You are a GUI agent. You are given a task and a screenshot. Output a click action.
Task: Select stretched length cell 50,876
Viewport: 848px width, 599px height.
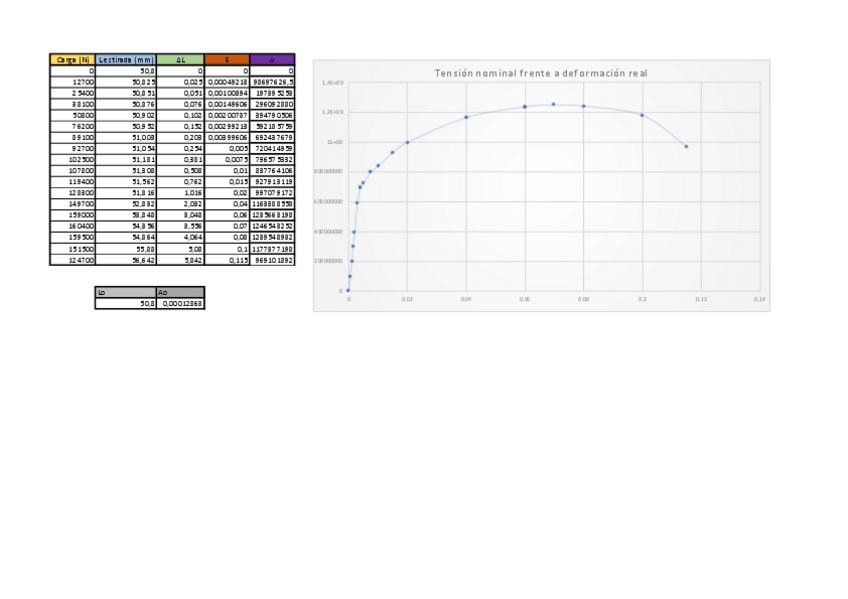pos(126,104)
